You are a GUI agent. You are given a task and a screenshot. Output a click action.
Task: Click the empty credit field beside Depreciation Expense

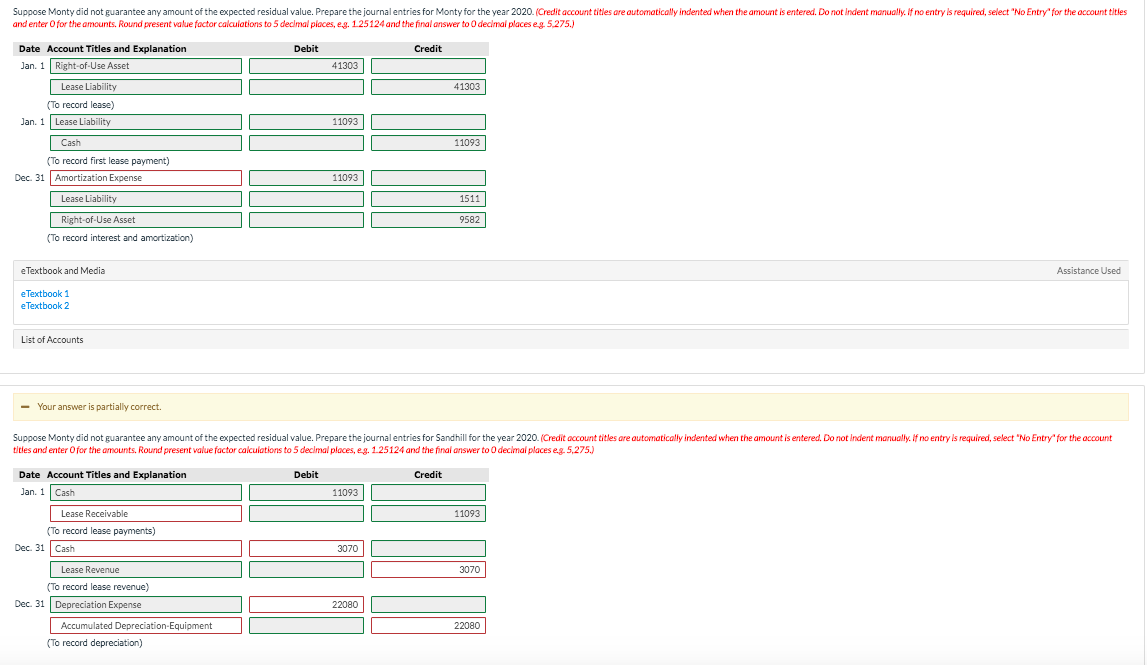pos(428,605)
